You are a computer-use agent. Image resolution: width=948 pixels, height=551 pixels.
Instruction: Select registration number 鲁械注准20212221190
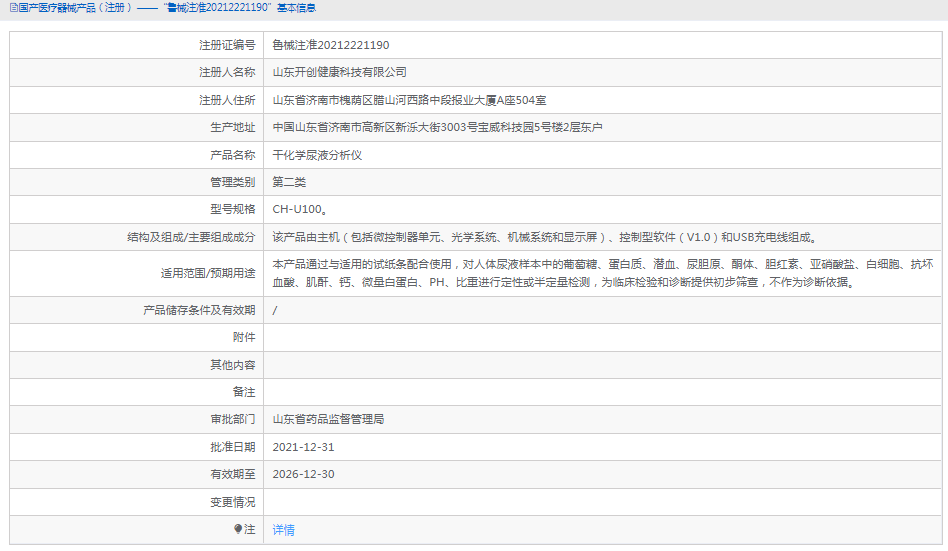click(331, 45)
